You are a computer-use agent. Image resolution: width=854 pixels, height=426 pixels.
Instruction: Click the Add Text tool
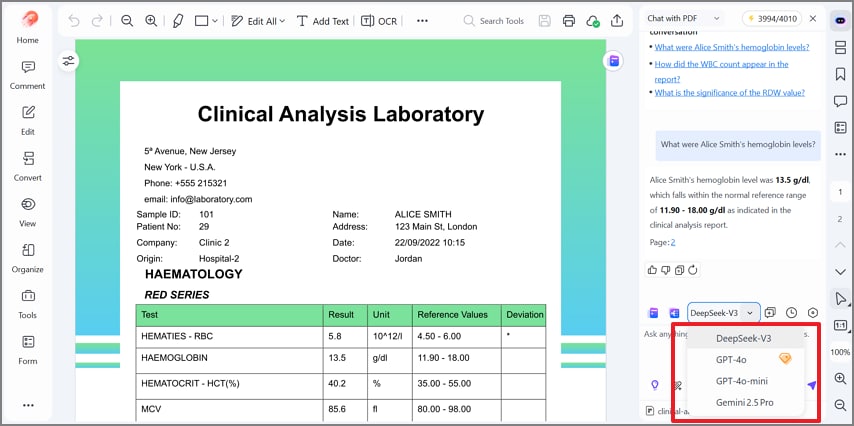[x=322, y=21]
